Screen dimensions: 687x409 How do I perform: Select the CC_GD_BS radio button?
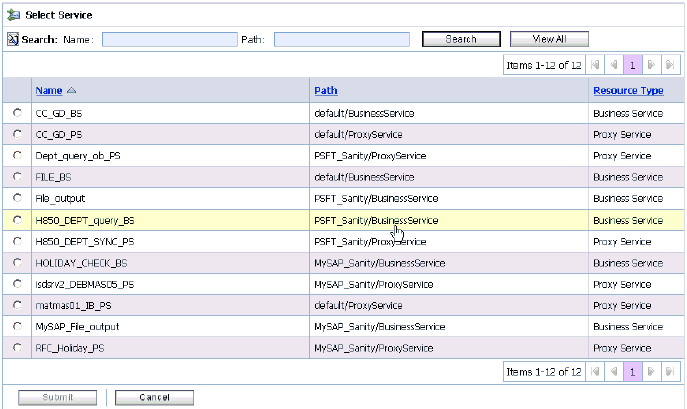[17, 113]
